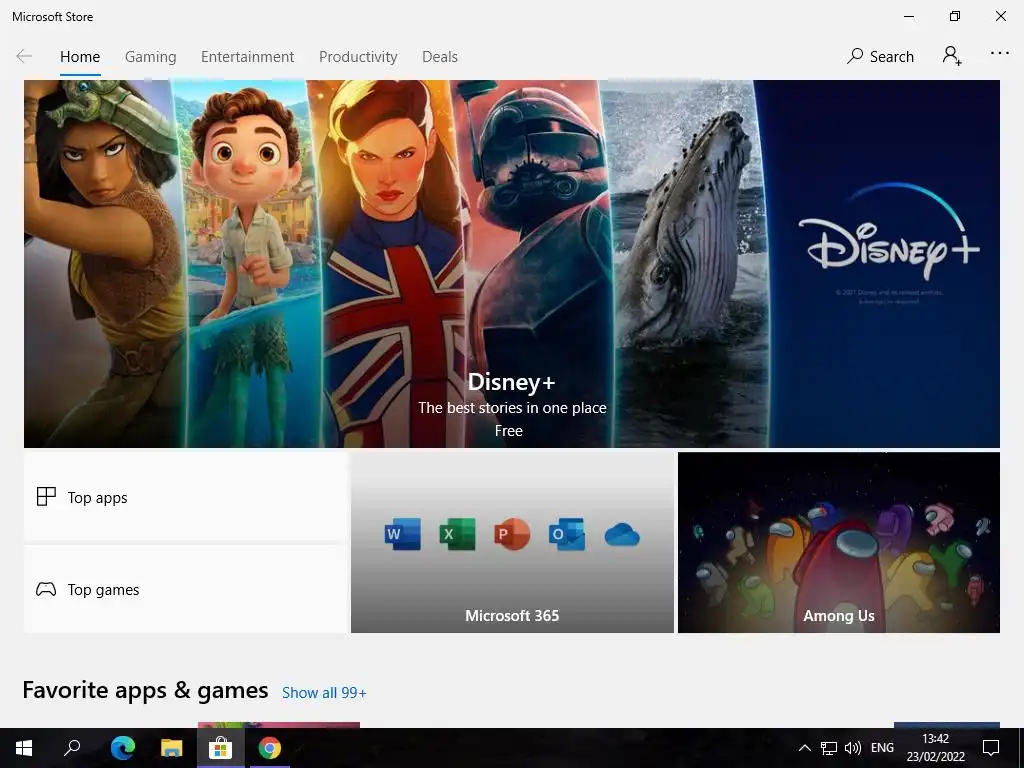Open the Deals tab
Viewport: 1024px width, 768px height.
[440, 57]
